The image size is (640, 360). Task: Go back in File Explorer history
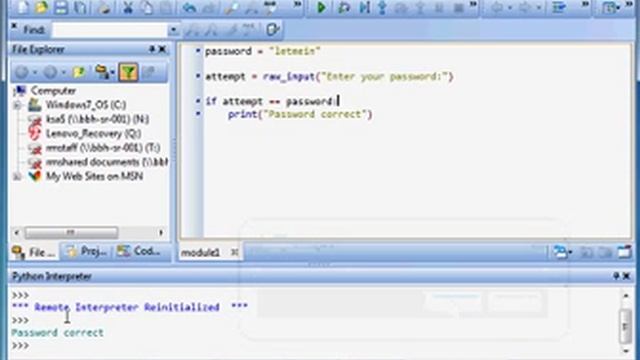point(22,73)
